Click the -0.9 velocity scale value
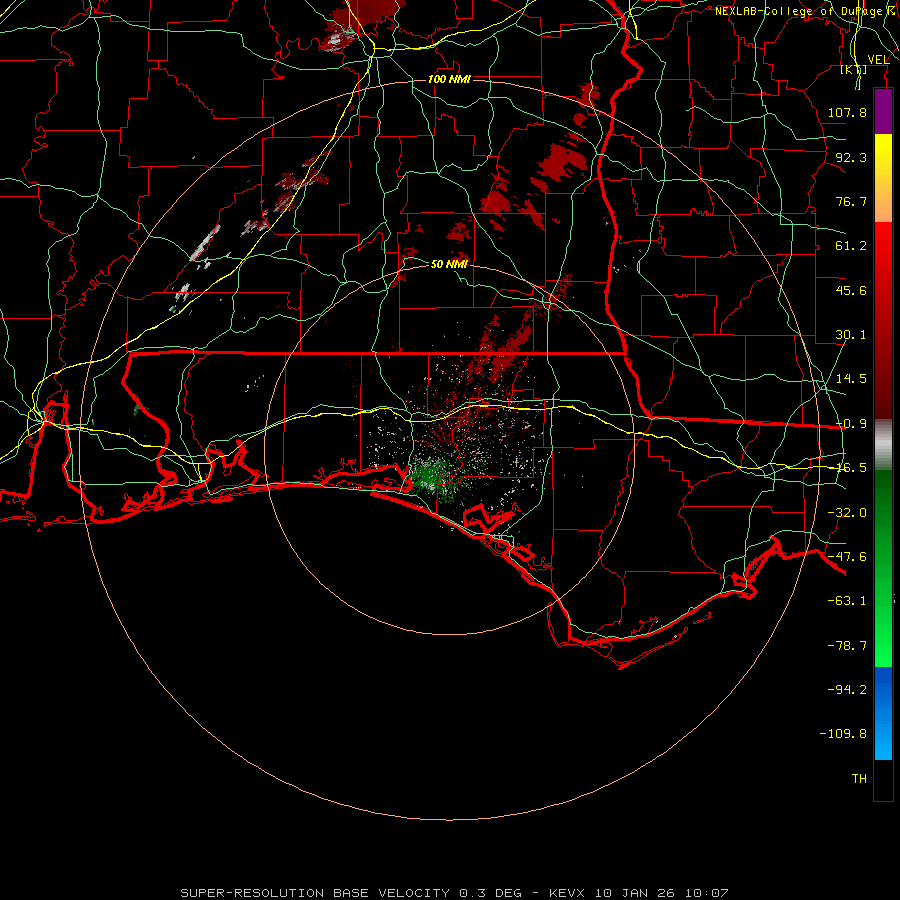Viewport: 900px width, 900px height. click(x=851, y=424)
